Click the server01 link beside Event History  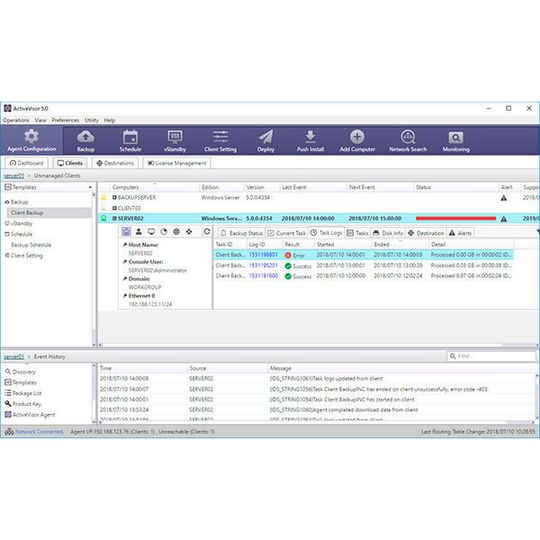tap(14, 356)
